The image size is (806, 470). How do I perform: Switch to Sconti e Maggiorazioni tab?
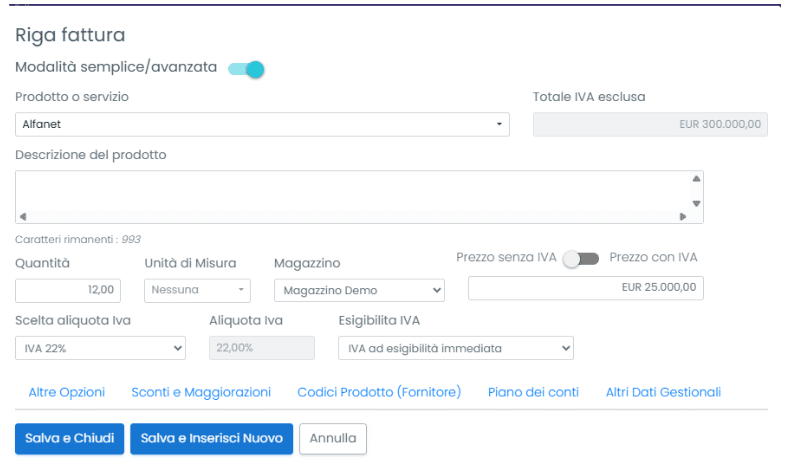[x=201, y=392]
